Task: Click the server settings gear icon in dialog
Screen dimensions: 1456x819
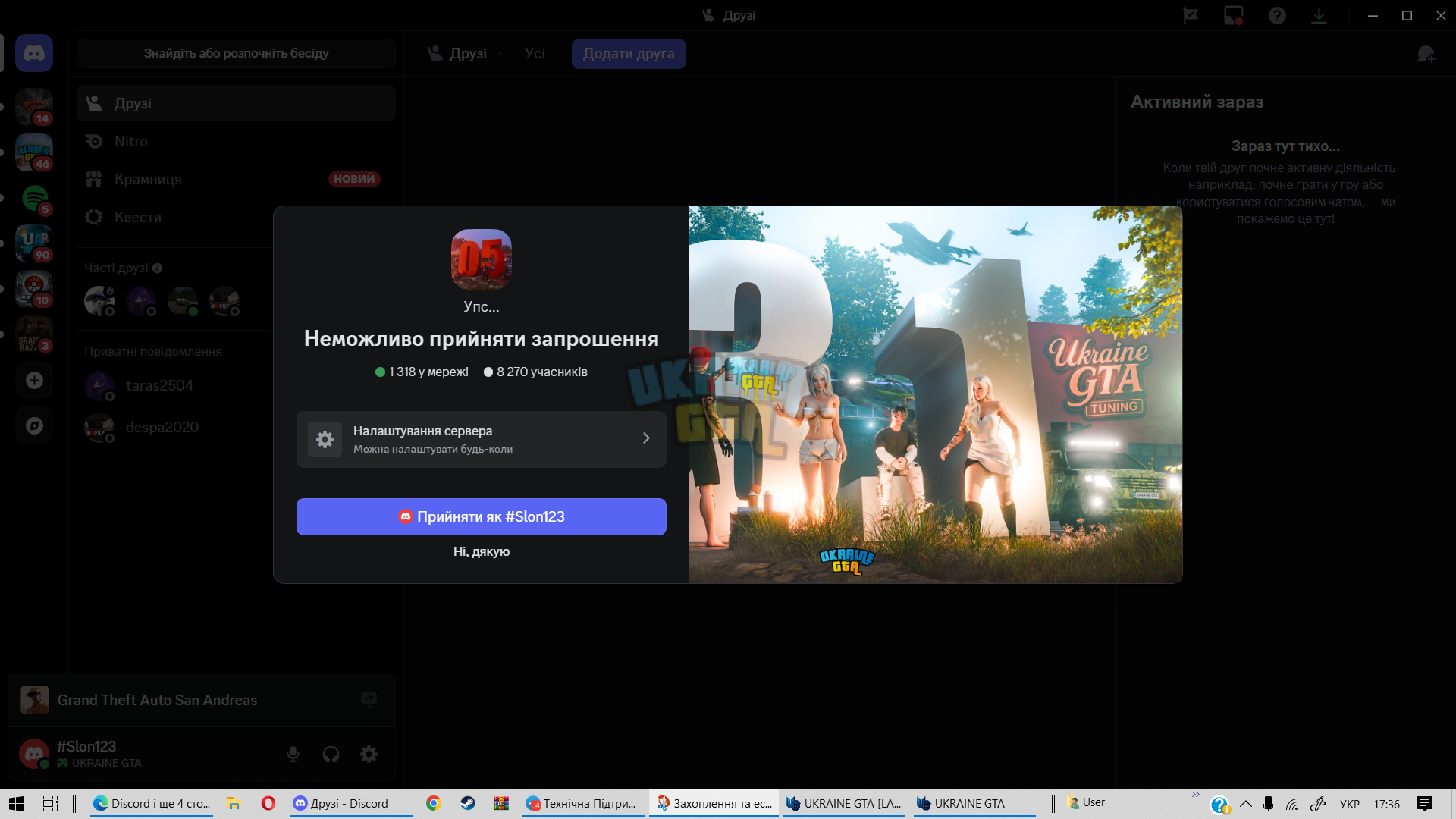Action: pyautogui.click(x=325, y=439)
